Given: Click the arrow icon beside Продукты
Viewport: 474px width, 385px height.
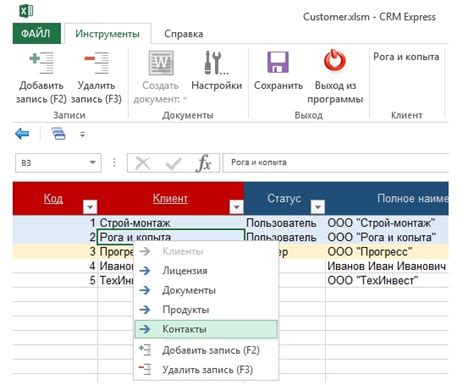Looking at the screenshot, I should pyautogui.click(x=145, y=309).
